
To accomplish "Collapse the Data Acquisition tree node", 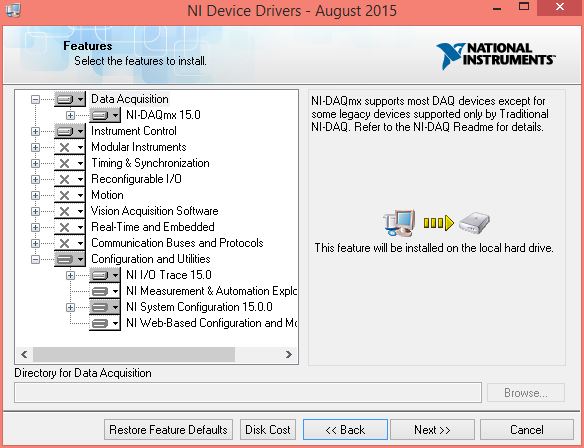I will [x=35, y=99].
